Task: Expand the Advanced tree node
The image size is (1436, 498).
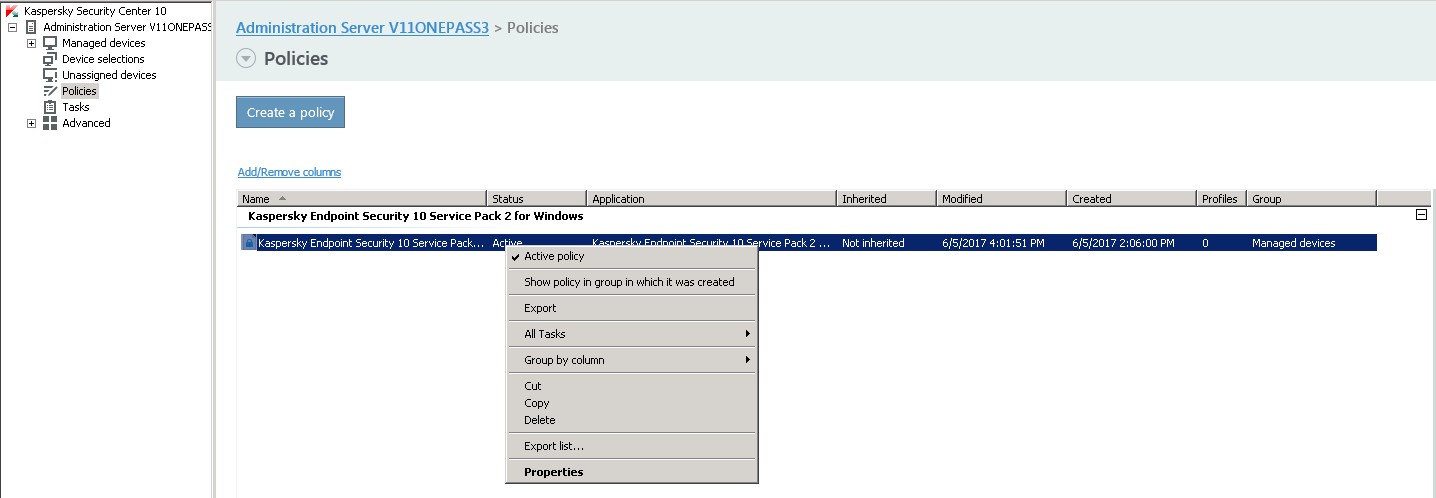Action: 32,123
